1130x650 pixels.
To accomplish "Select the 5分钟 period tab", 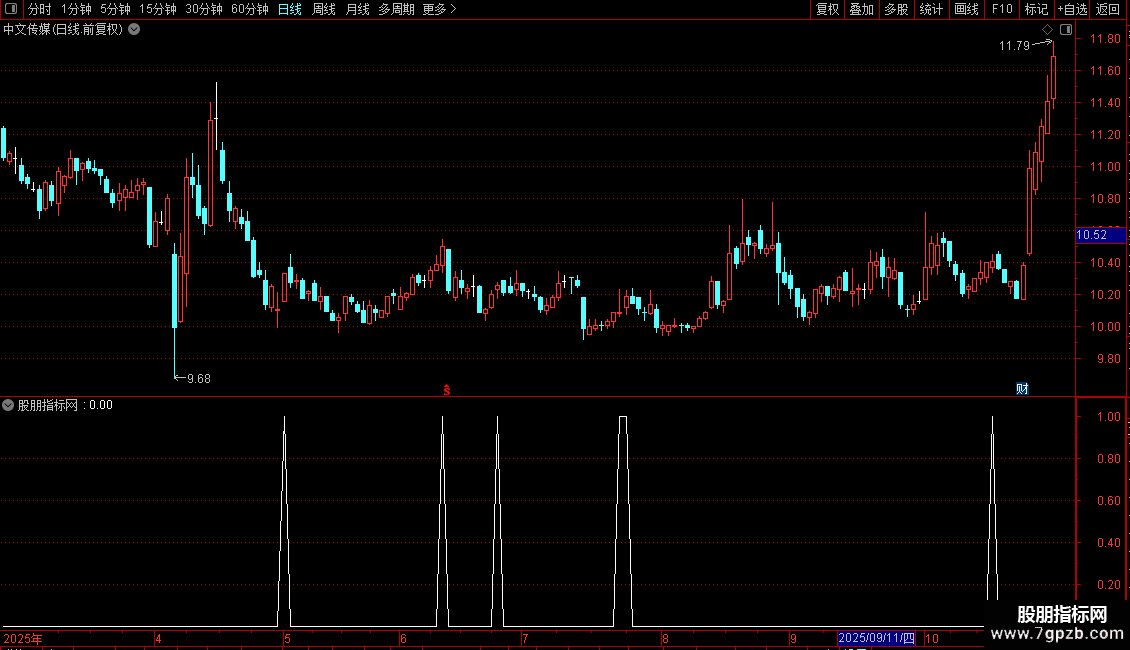I will [115, 9].
